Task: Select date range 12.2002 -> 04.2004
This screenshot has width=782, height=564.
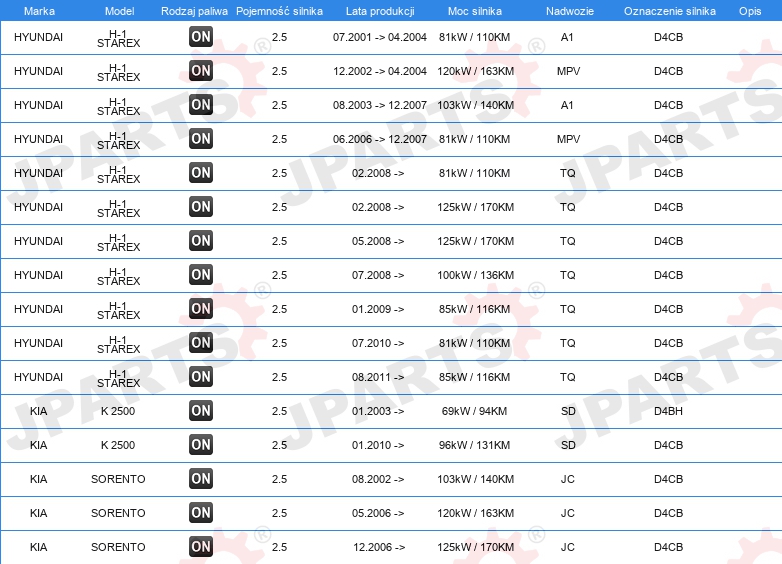Action: [380, 71]
